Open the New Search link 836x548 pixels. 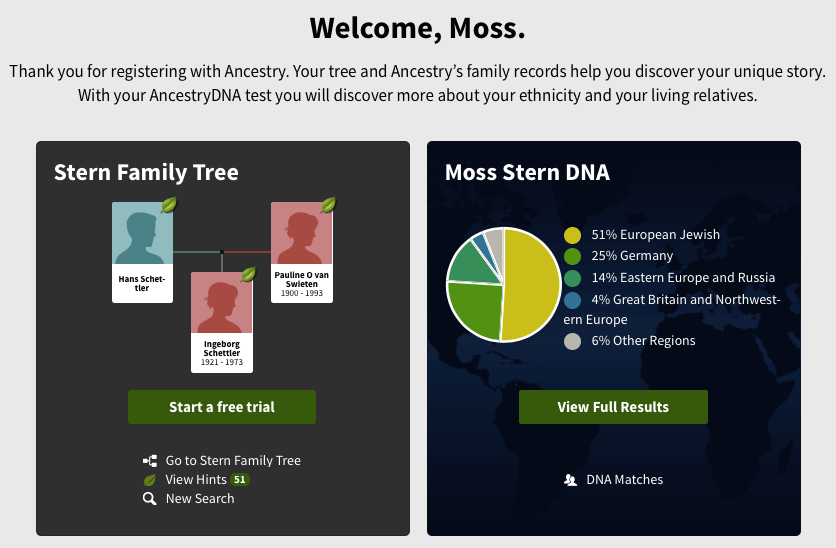click(x=200, y=499)
